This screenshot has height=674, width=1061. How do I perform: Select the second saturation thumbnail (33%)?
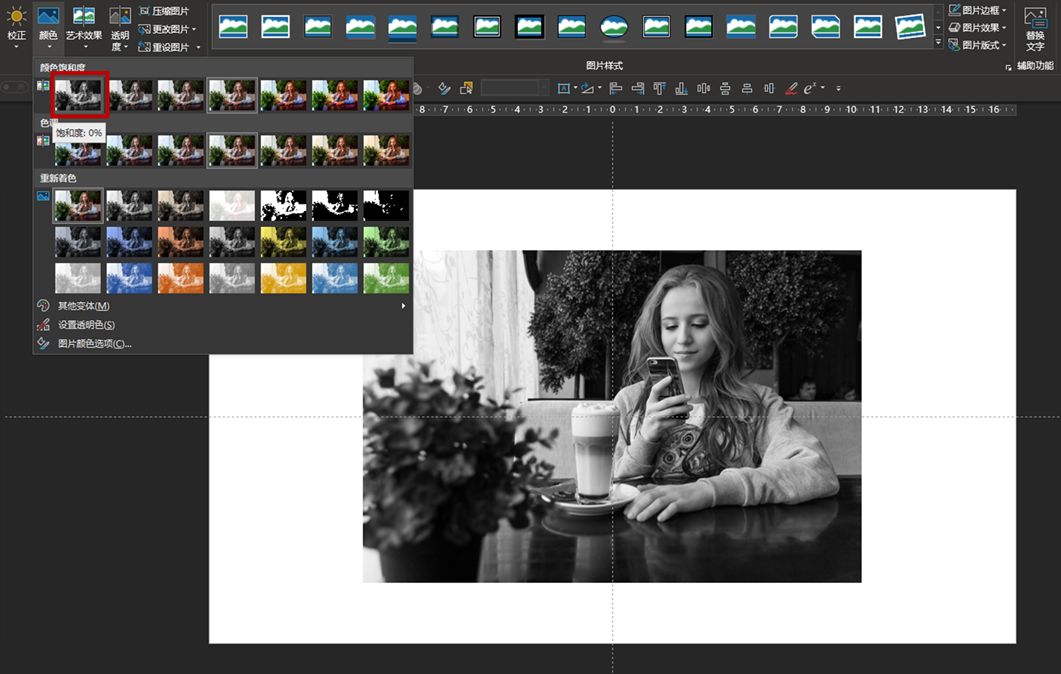coord(130,95)
